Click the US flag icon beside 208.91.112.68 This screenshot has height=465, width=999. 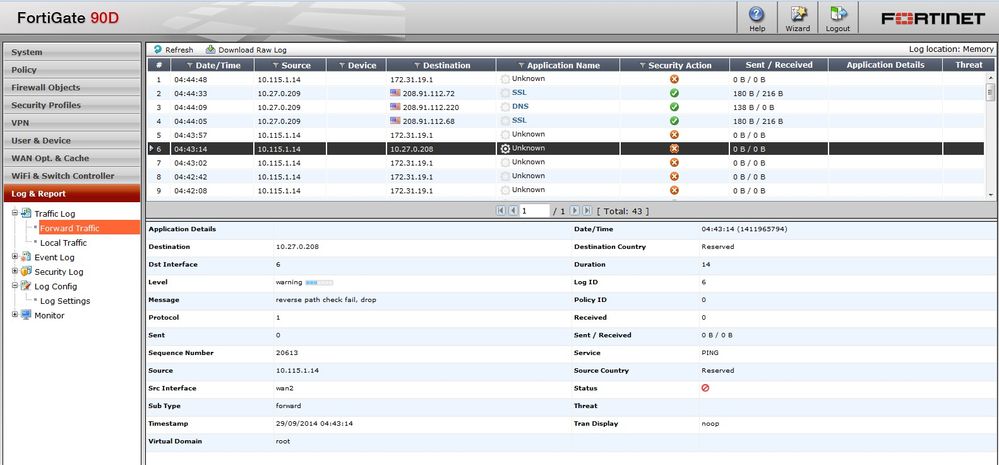click(x=395, y=120)
